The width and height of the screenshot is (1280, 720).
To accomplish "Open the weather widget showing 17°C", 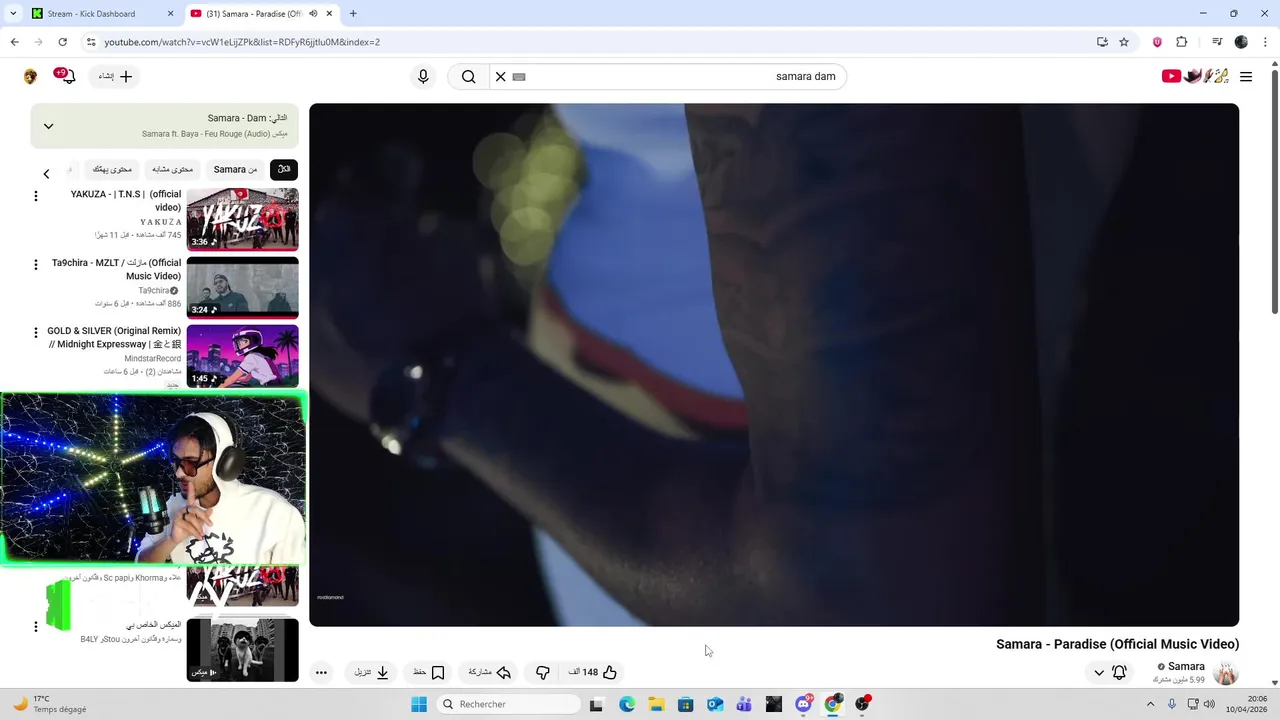I will point(48,704).
